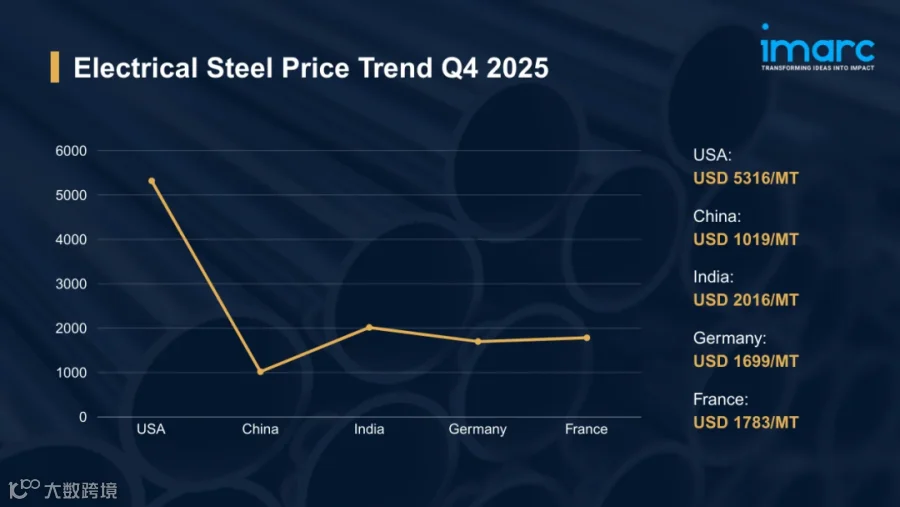Click the USD 1019/MT price value

coord(746,239)
